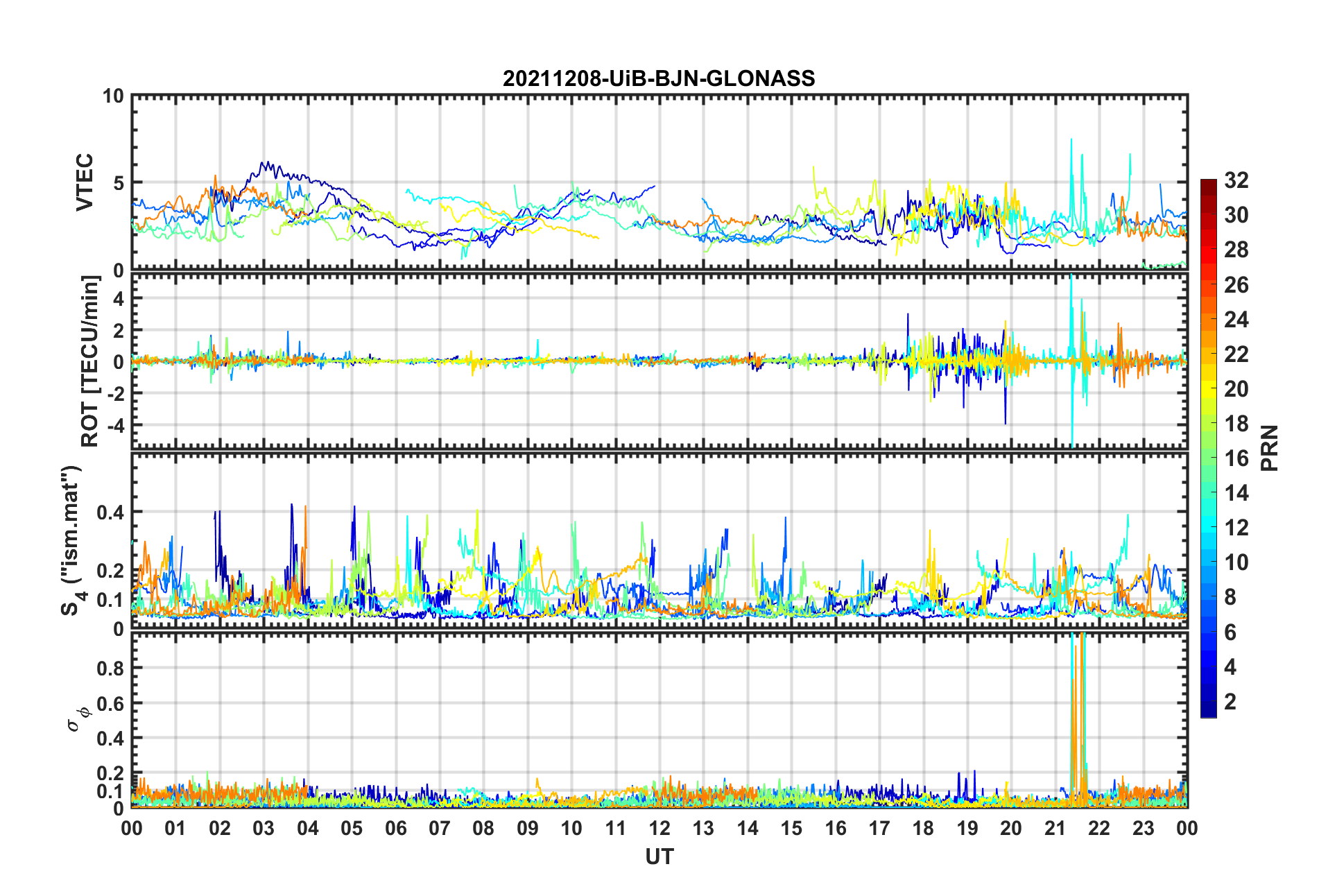Click S4 axis tick label 0.4
Image resolution: width=1319 pixels, height=896 pixels.
click(110, 512)
